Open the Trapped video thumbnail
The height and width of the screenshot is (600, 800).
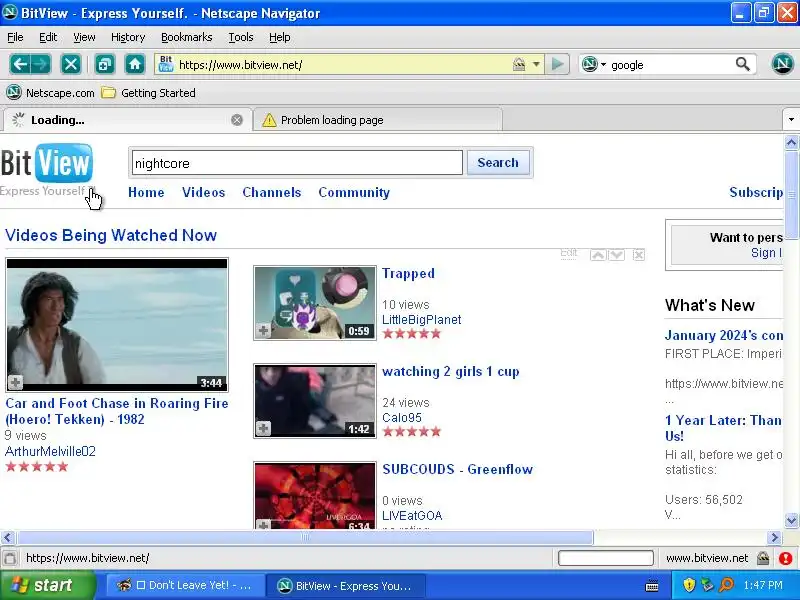315,303
